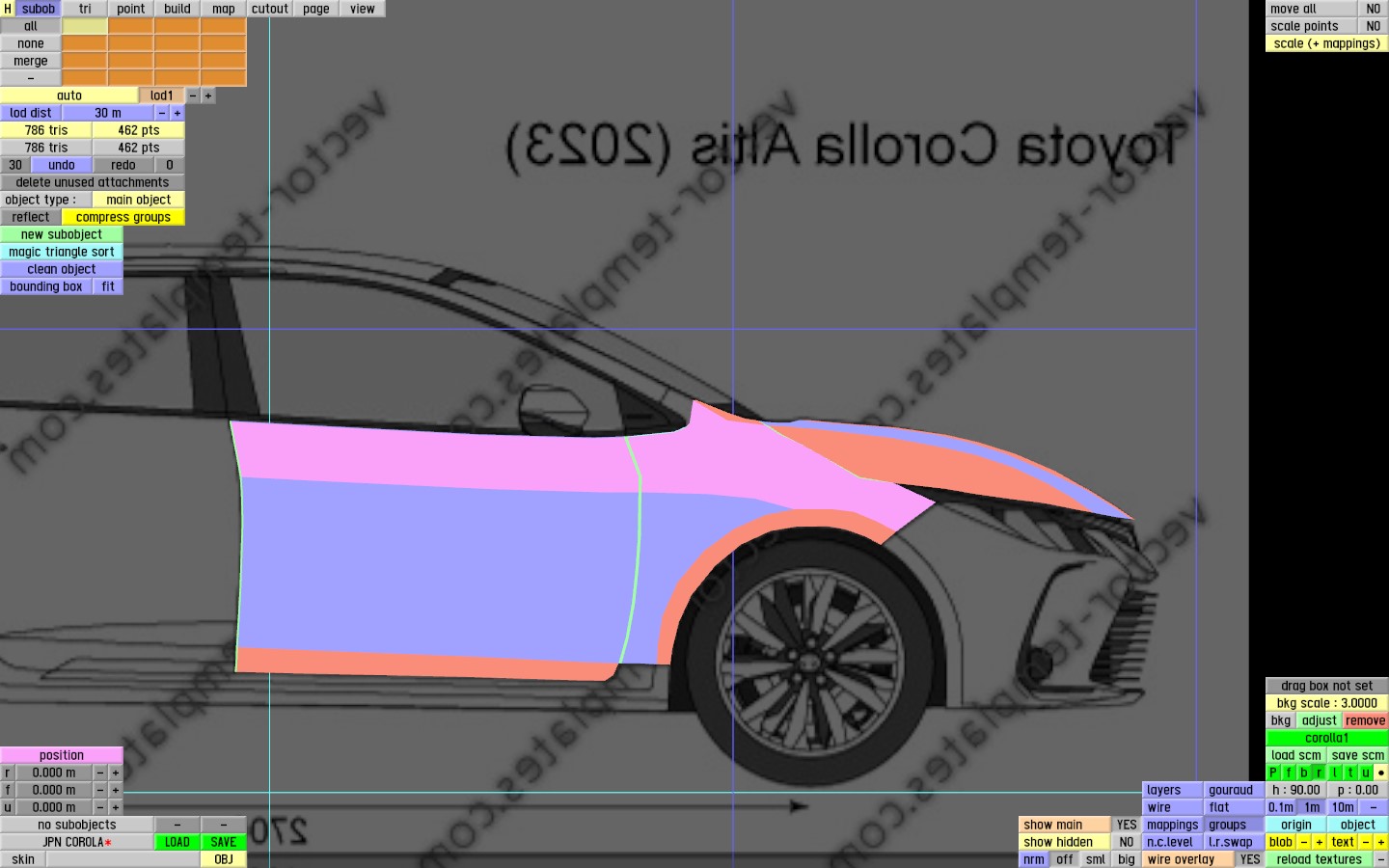Enable the wire display mode
The width and height of the screenshot is (1389, 868).
pos(1172,807)
